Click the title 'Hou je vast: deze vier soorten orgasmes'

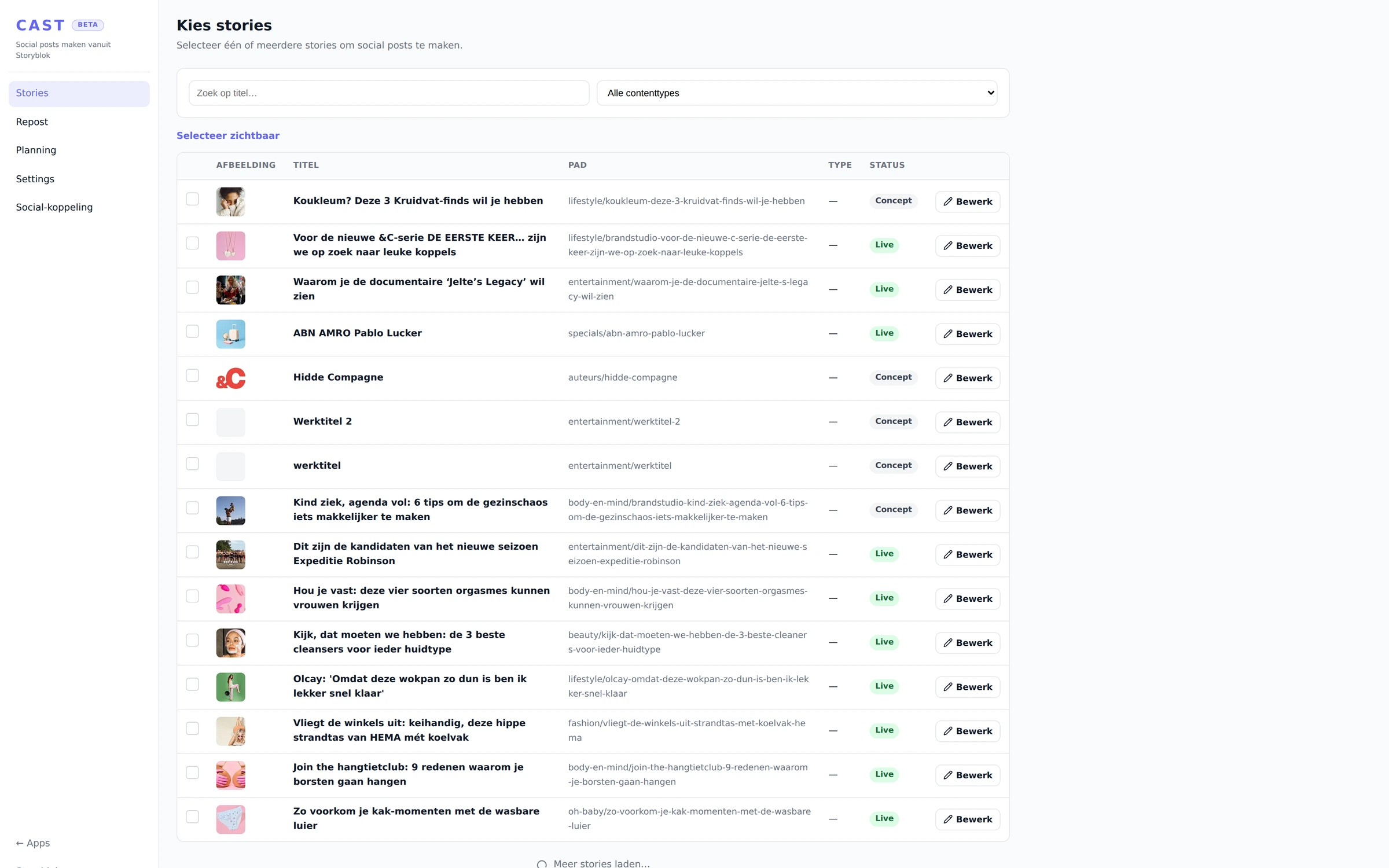pos(421,598)
